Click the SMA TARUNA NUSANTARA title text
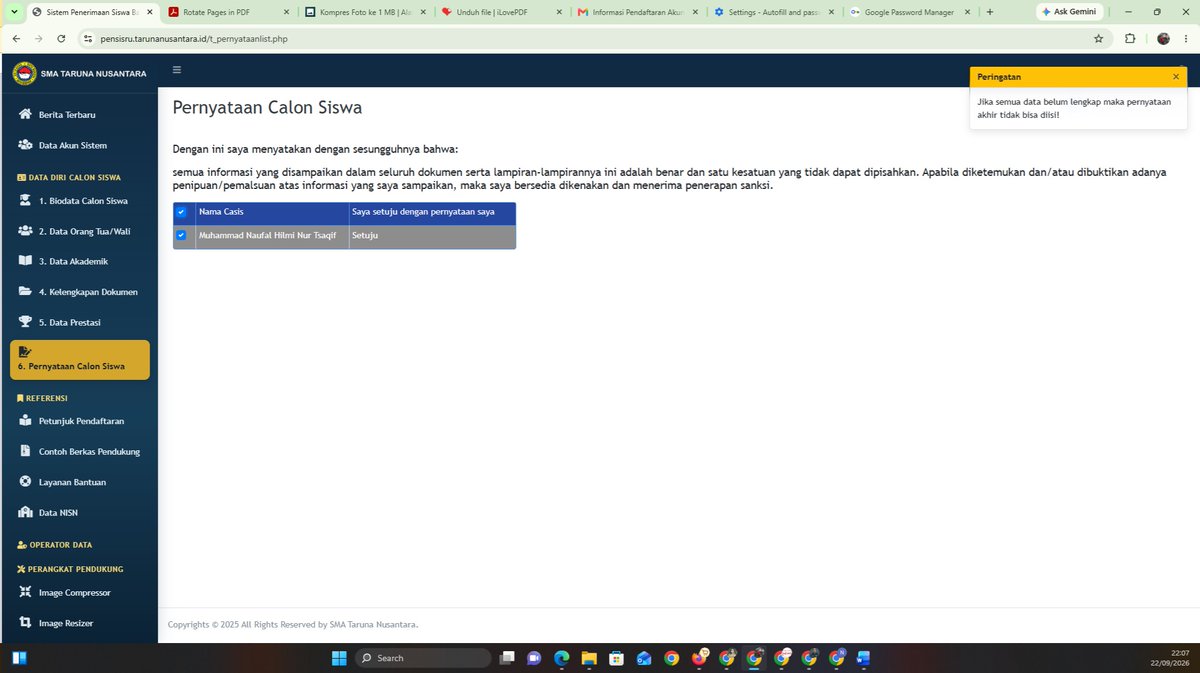Screen dimensions: 1200x673 click(x=93, y=73)
